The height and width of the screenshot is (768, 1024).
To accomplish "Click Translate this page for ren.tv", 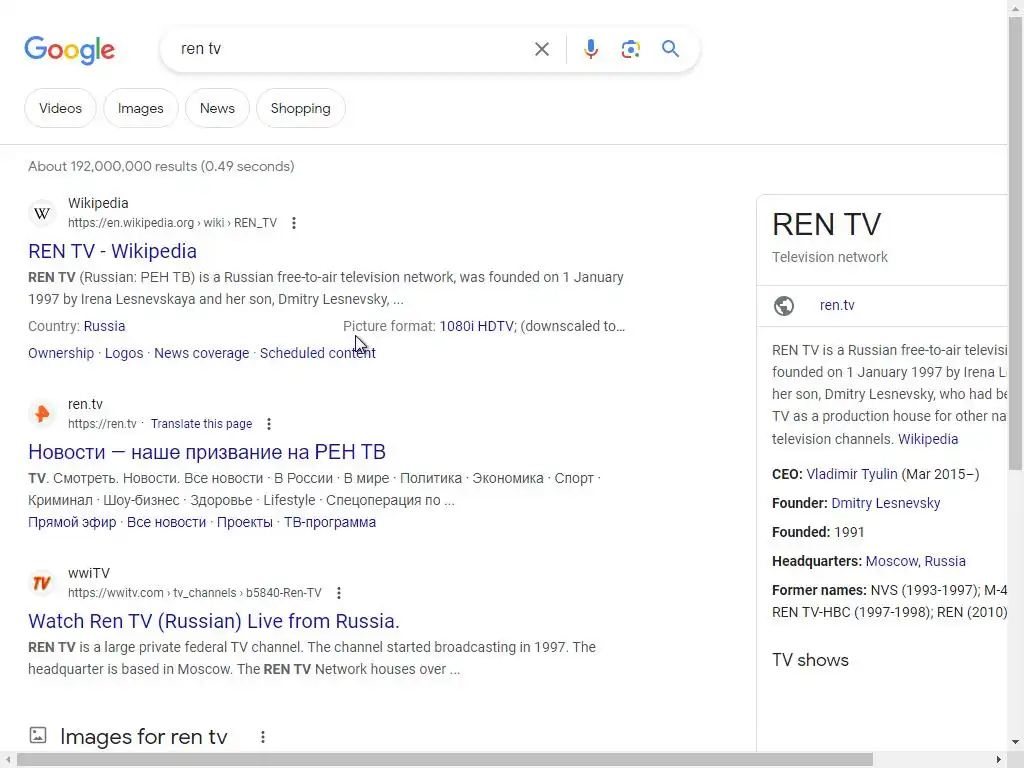I will 201,424.
